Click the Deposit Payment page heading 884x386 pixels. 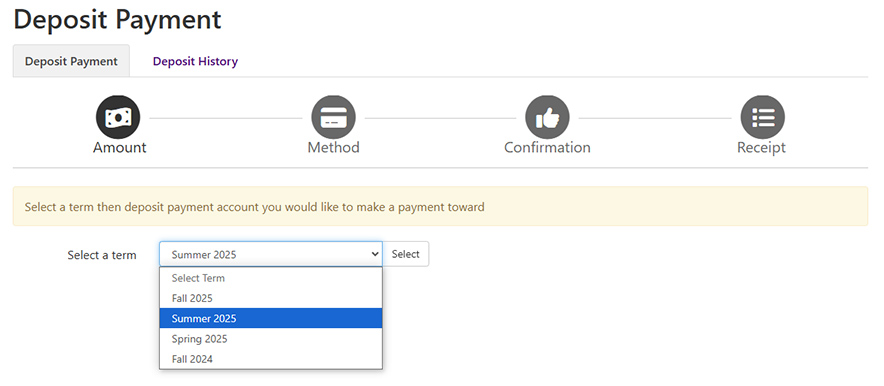(117, 20)
